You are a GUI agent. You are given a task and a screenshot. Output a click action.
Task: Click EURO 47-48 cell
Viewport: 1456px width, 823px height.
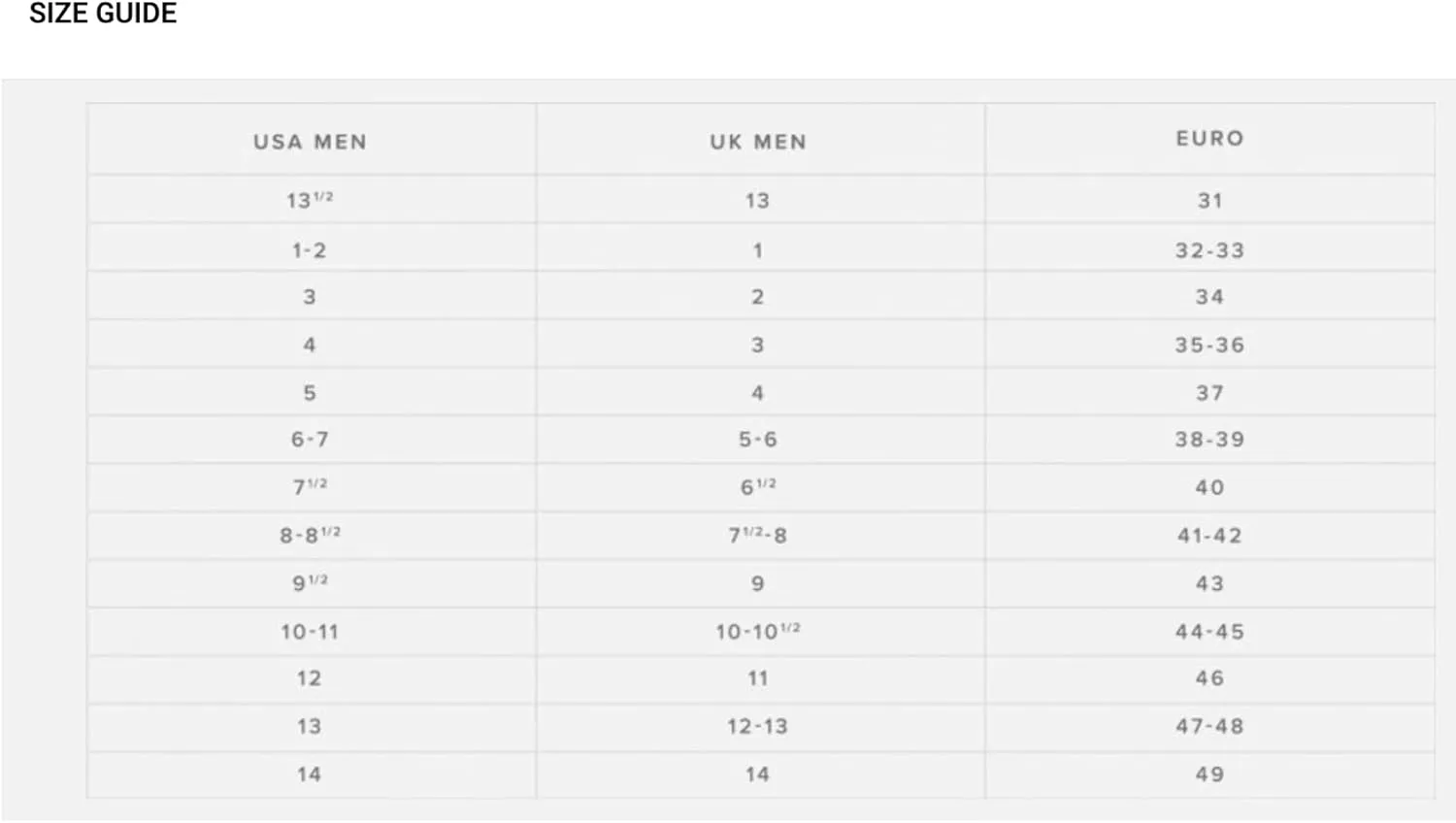coord(1209,726)
